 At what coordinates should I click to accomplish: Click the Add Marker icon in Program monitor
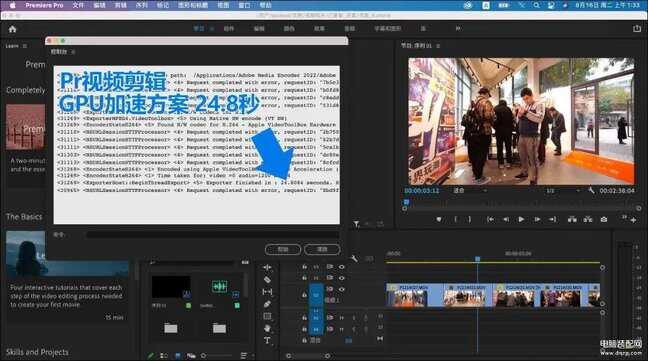439,219
